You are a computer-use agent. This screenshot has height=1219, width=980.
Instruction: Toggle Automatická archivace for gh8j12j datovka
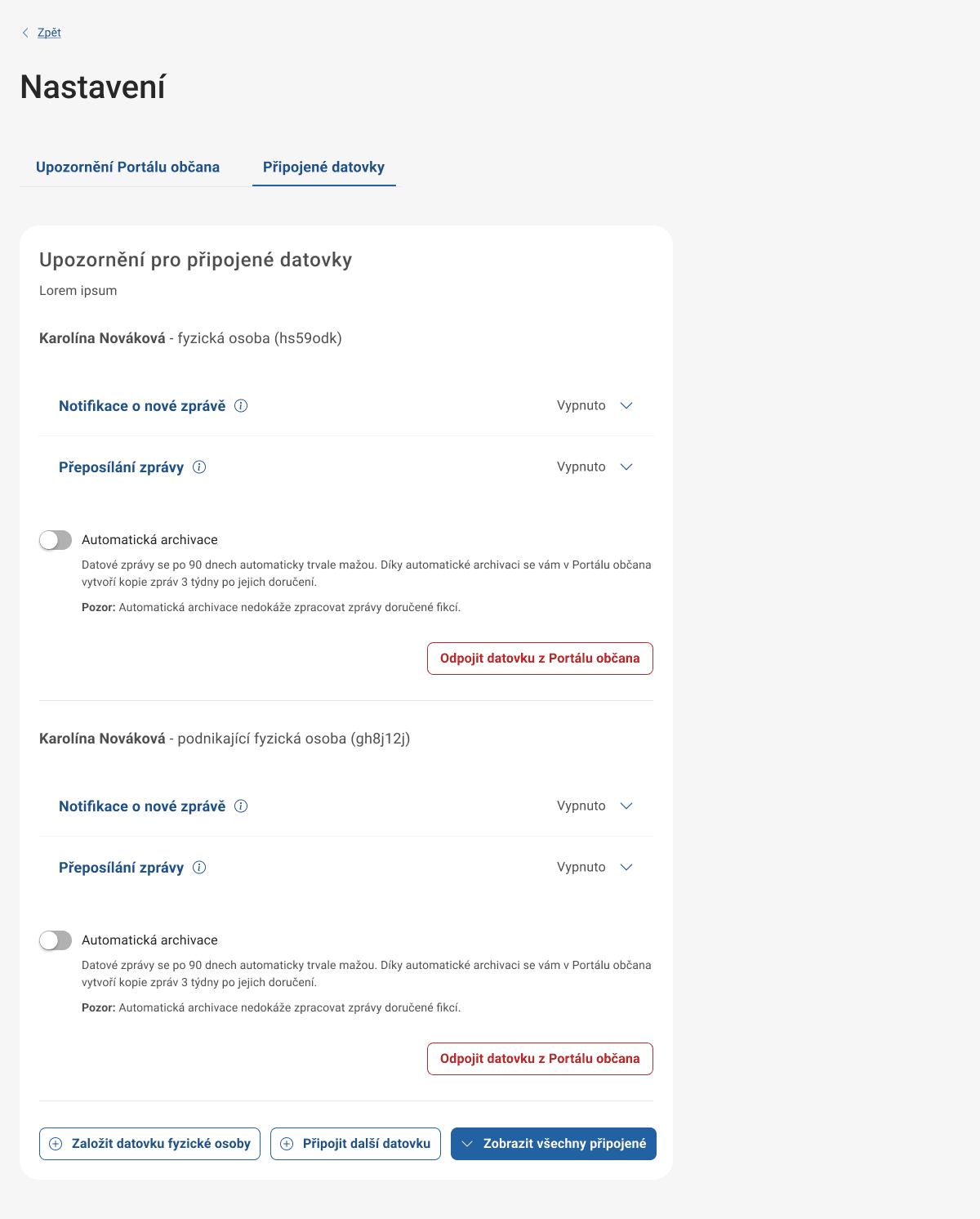(56, 940)
